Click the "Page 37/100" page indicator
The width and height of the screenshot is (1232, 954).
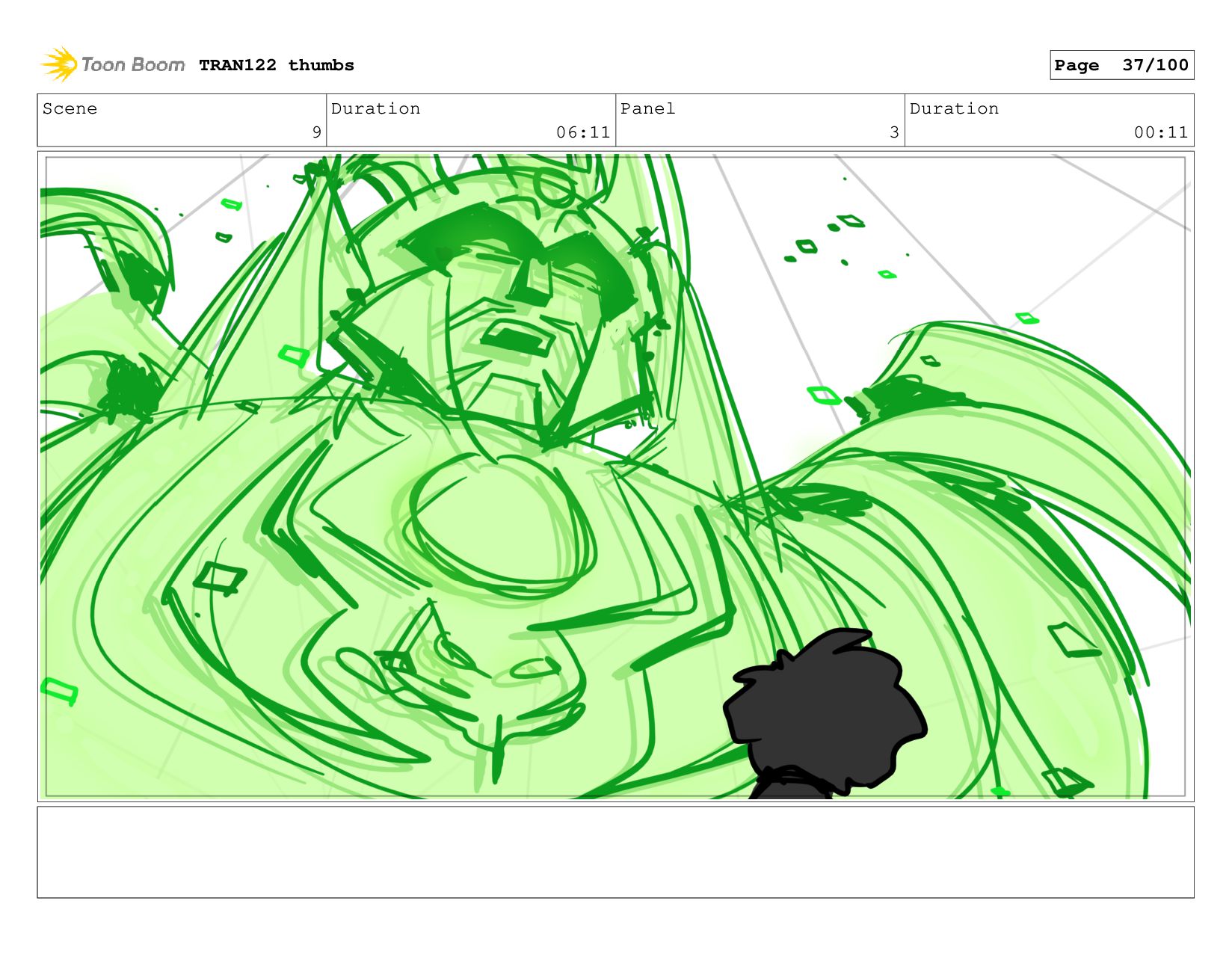(x=1121, y=65)
